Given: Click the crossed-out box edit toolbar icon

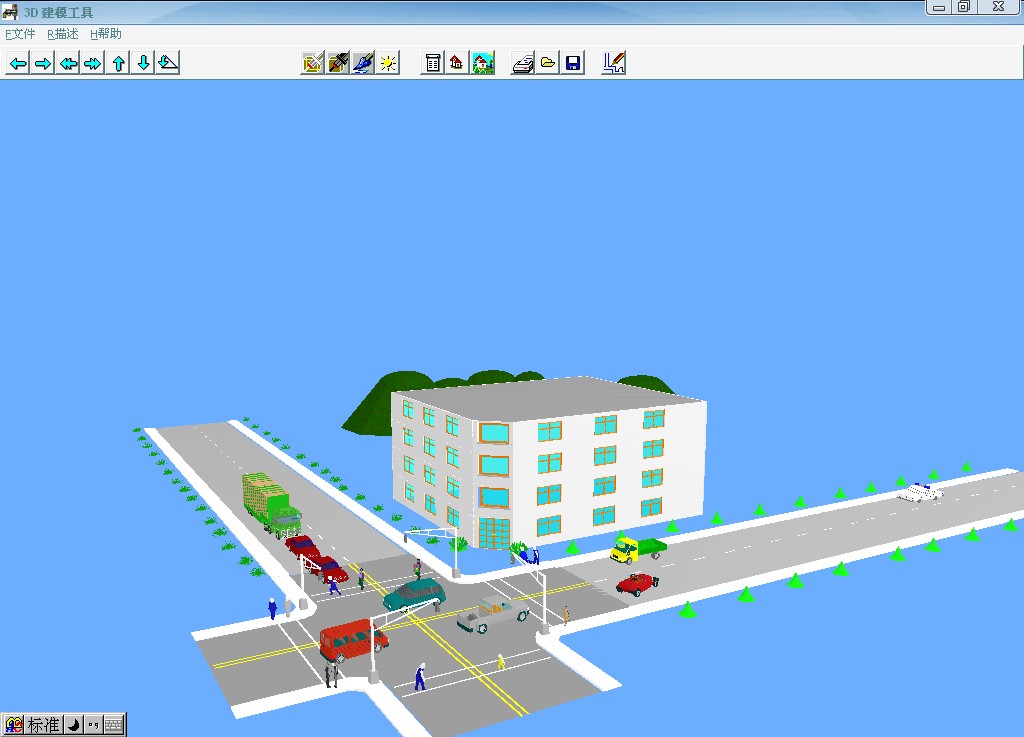Looking at the screenshot, I should click(x=313, y=63).
